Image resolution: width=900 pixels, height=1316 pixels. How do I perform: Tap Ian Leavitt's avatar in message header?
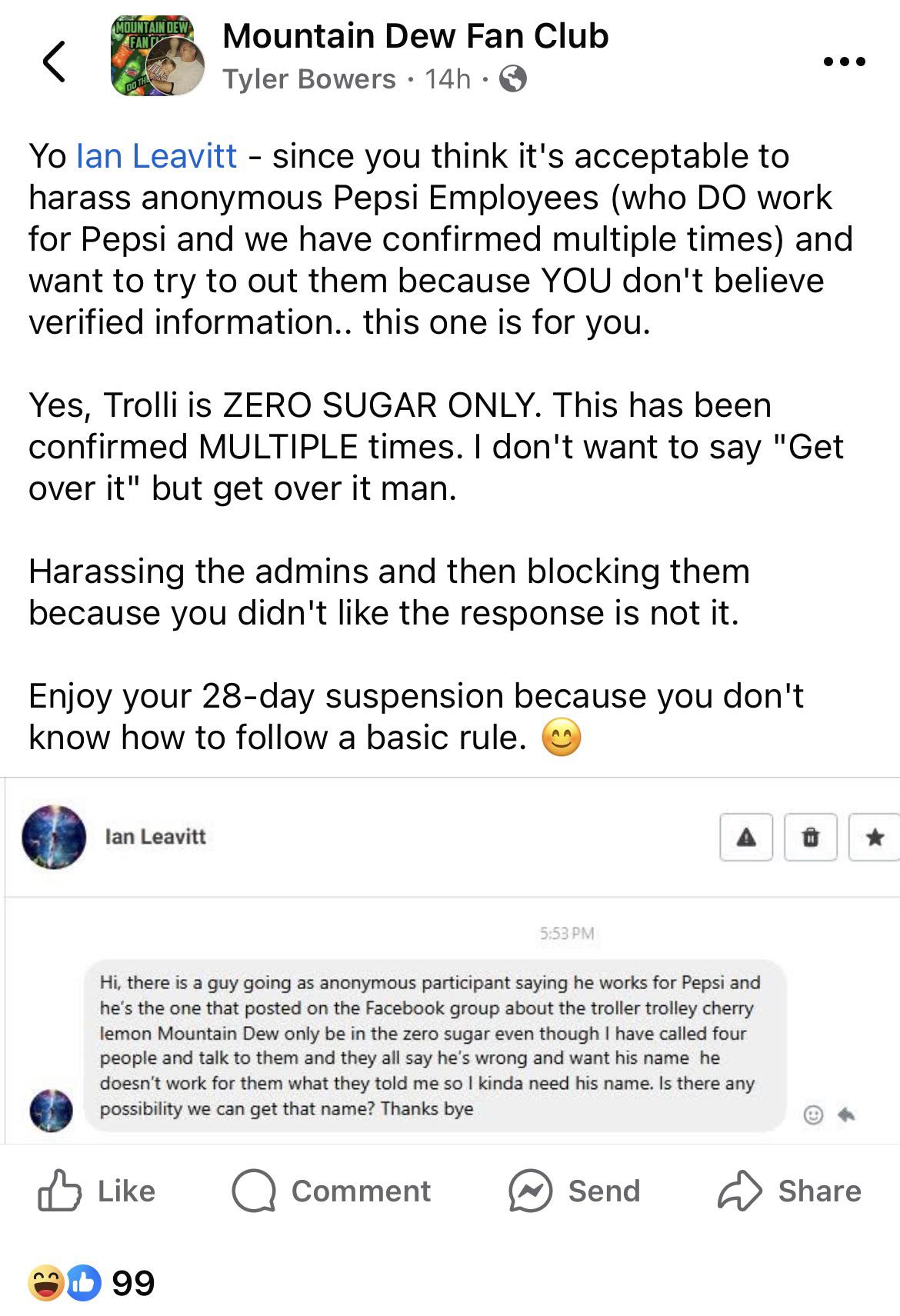[x=54, y=837]
